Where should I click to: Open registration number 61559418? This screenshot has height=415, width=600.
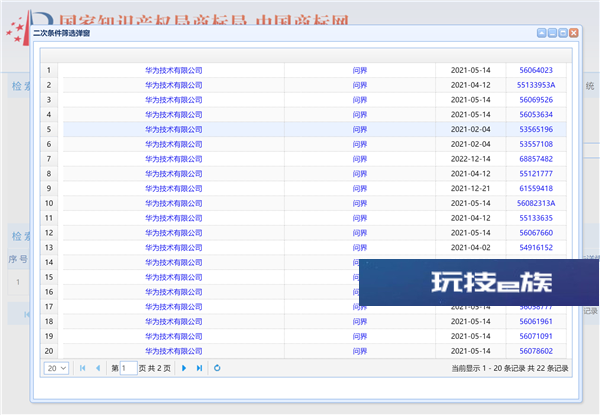[536, 189]
